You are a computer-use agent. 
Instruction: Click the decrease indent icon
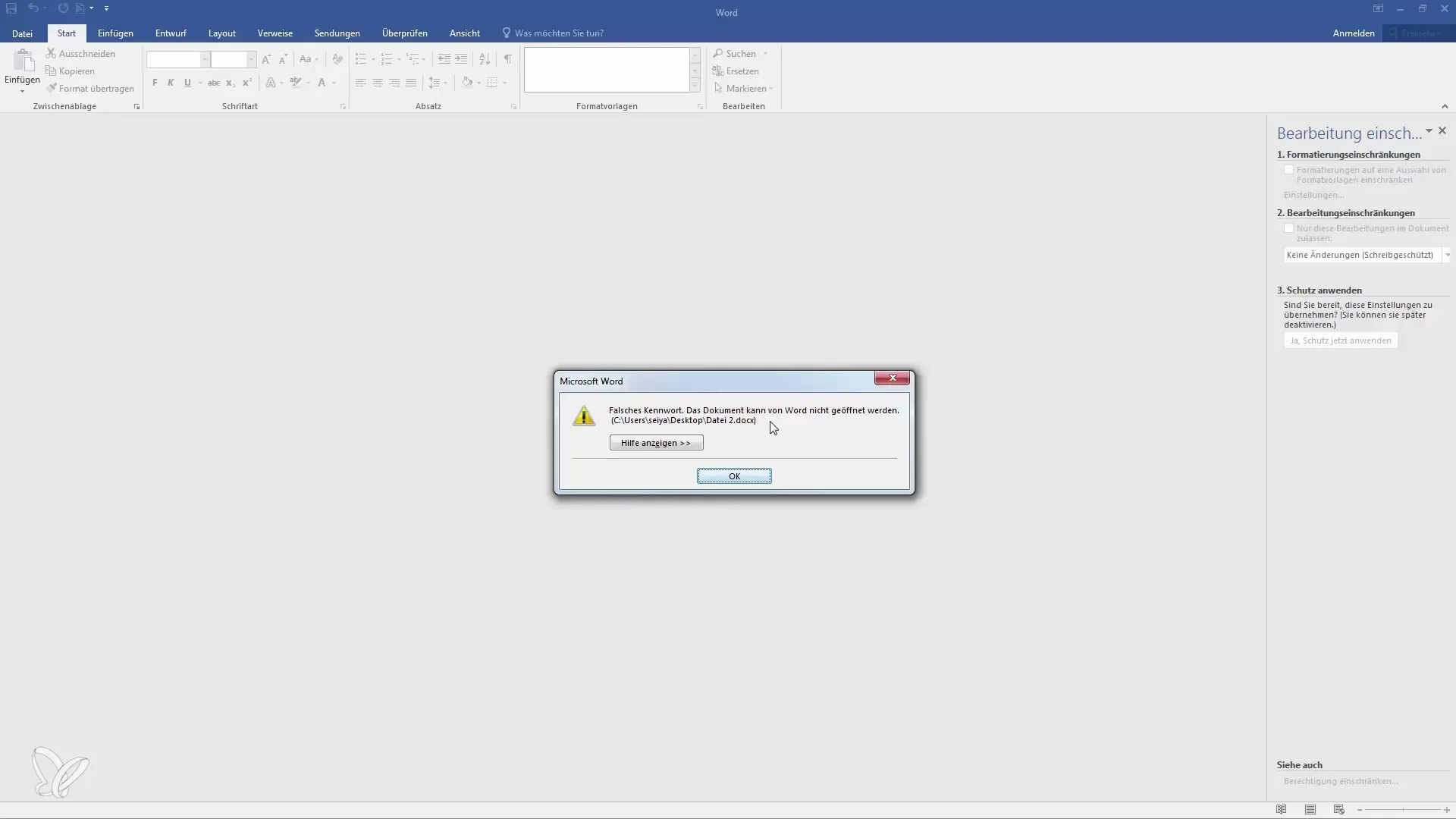tap(444, 59)
